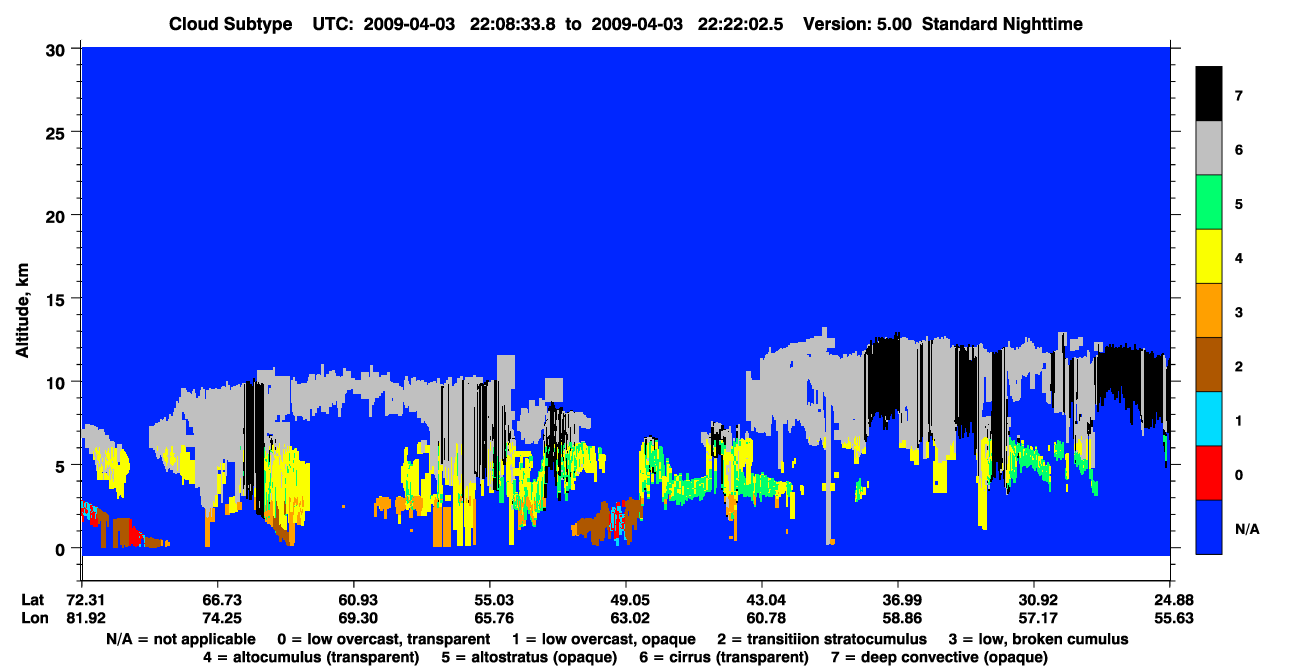Click legend text '7 = deep convective (opaque)'
This screenshot has width=1300, height=667.
[x=939, y=657]
